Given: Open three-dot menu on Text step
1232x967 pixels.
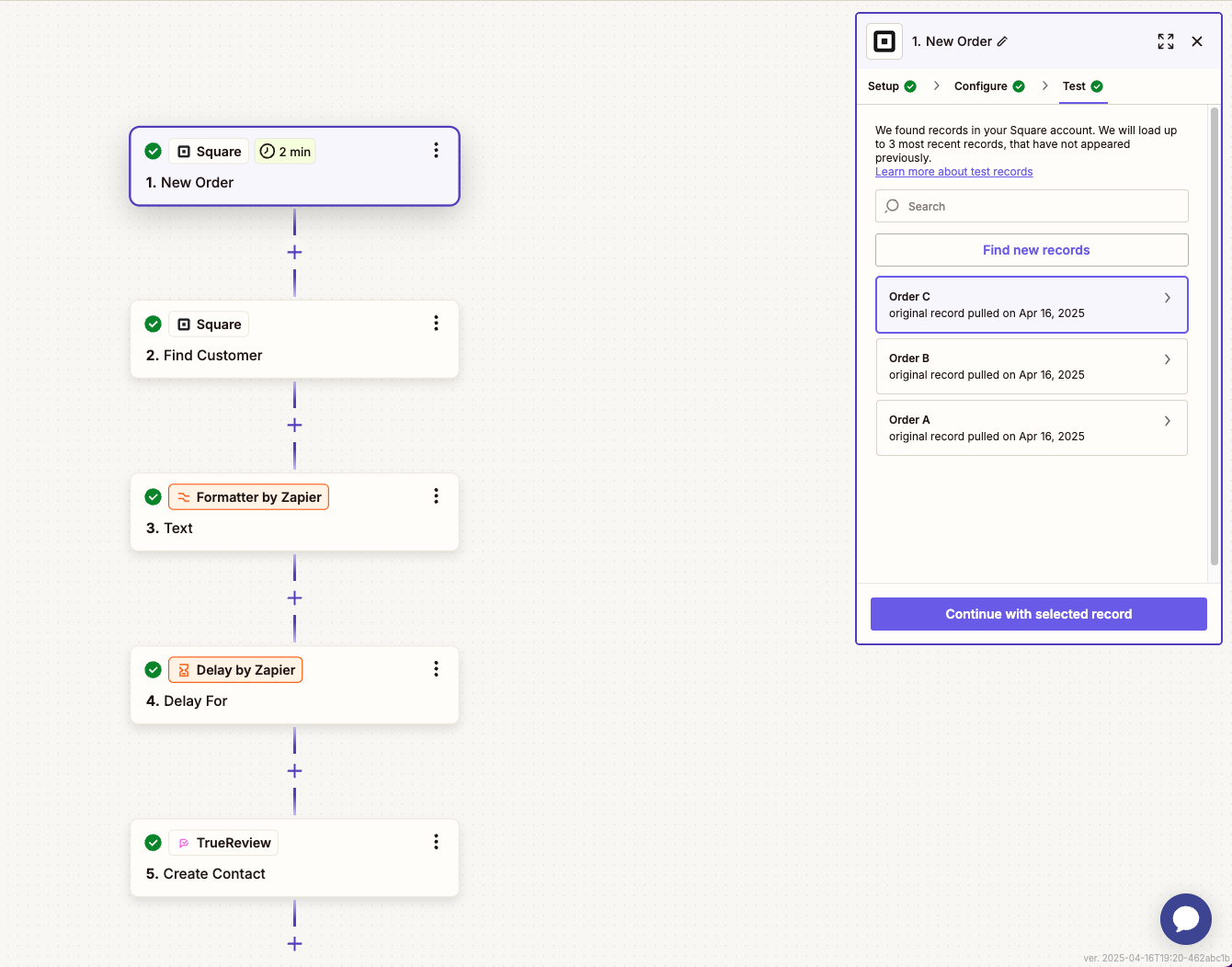Looking at the screenshot, I should tap(436, 496).
